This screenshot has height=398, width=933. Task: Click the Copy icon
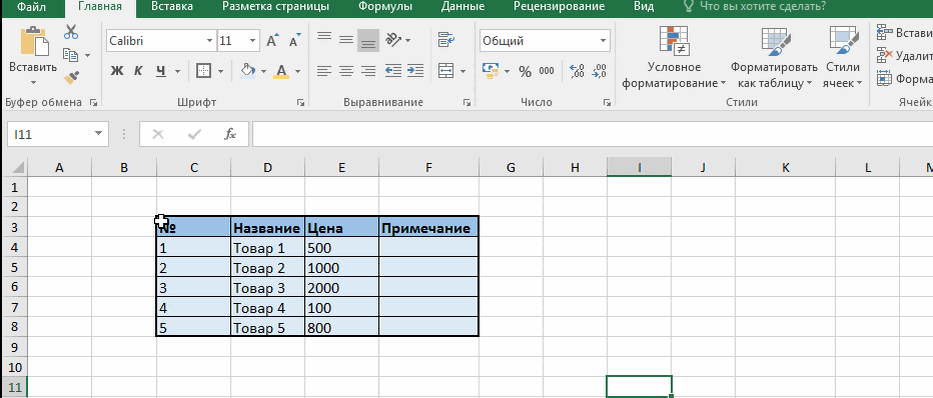71,55
